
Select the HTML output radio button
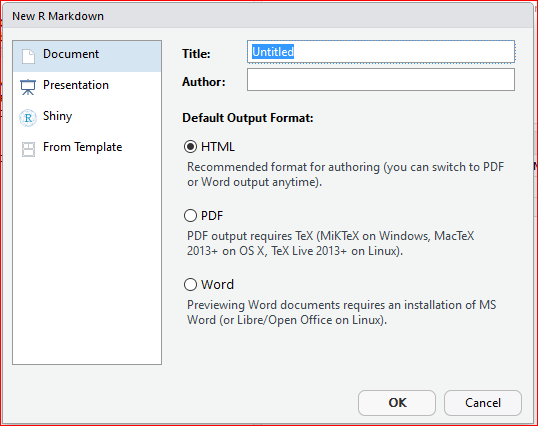pyautogui.click(x=190, y=147)
